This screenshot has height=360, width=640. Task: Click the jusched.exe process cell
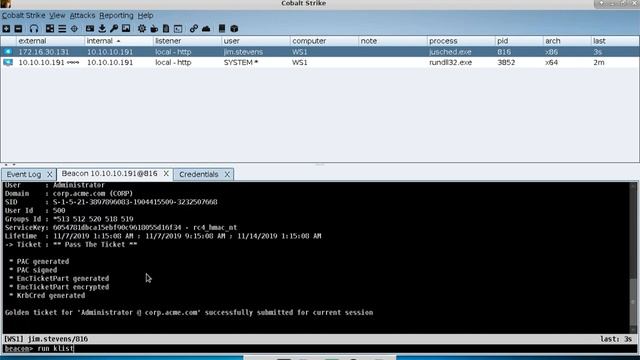[x=450, y=52]
